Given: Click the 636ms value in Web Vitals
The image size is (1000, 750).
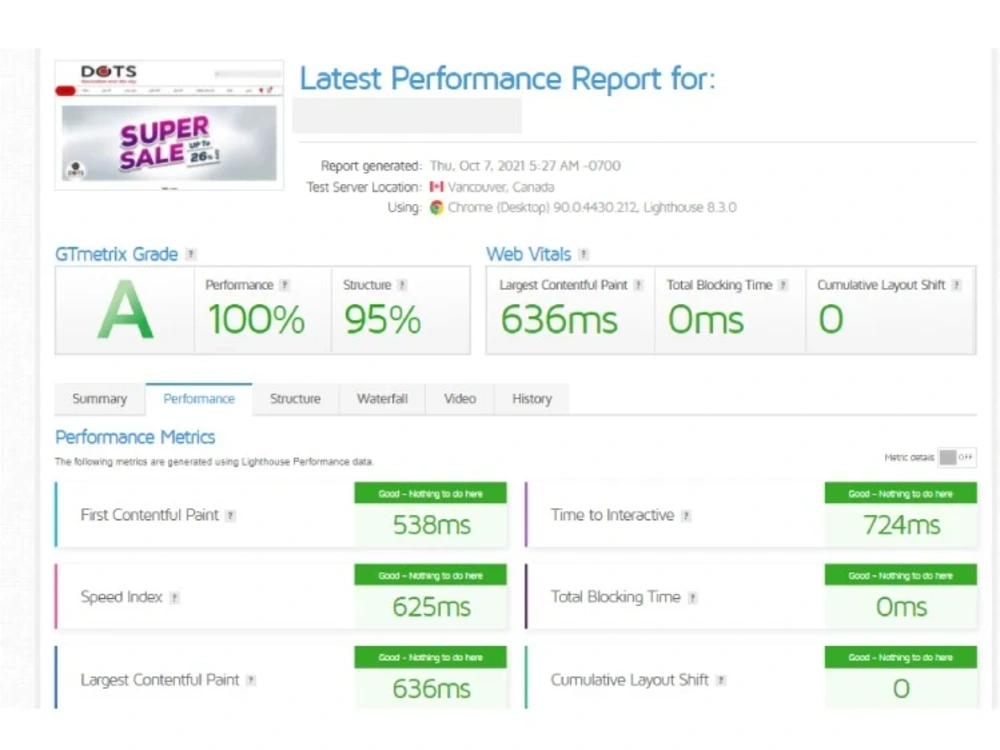Looking at the screenshot, I should 559,320.
